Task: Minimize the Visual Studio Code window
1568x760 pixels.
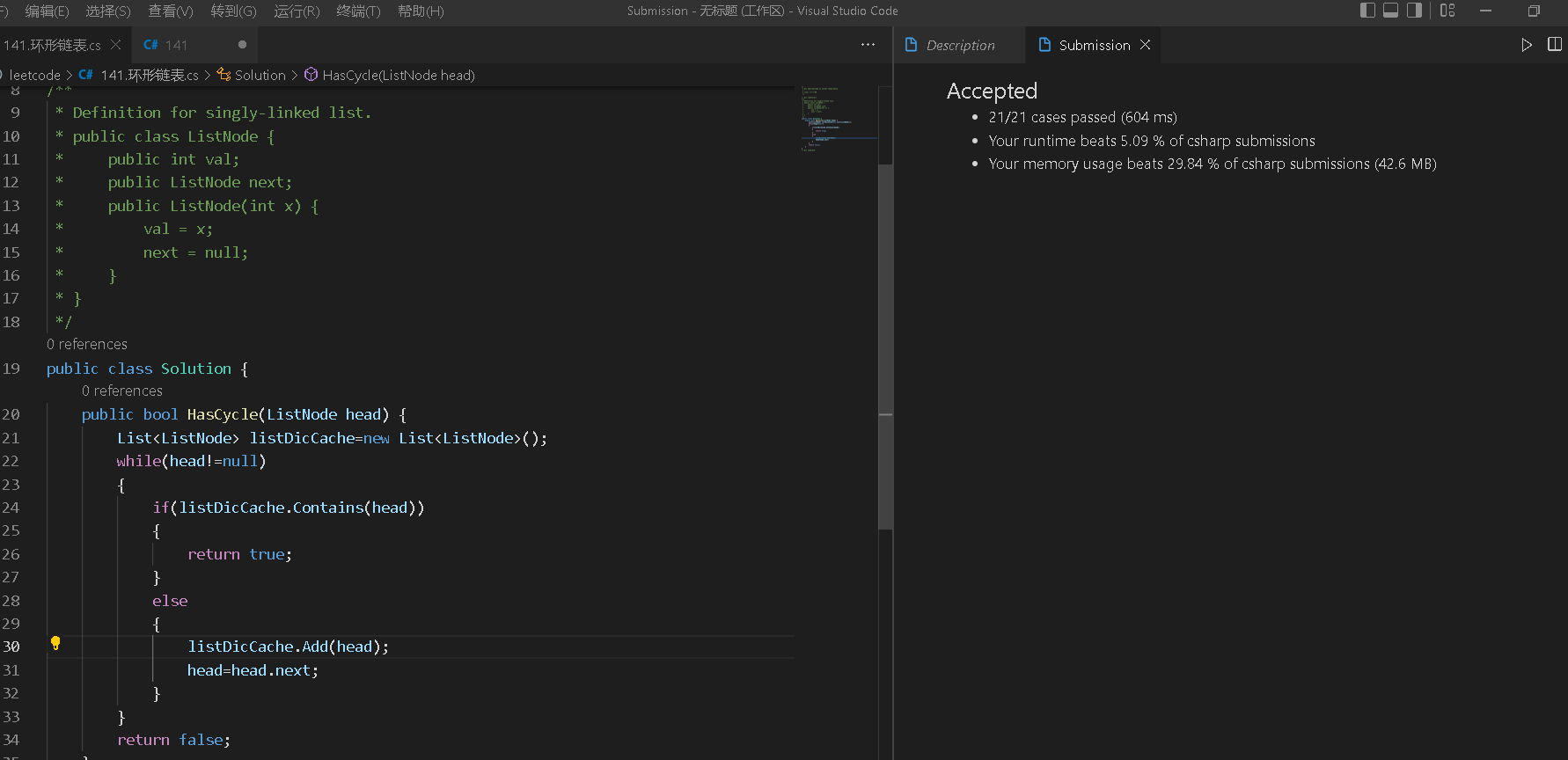Action: point(1485,11)
